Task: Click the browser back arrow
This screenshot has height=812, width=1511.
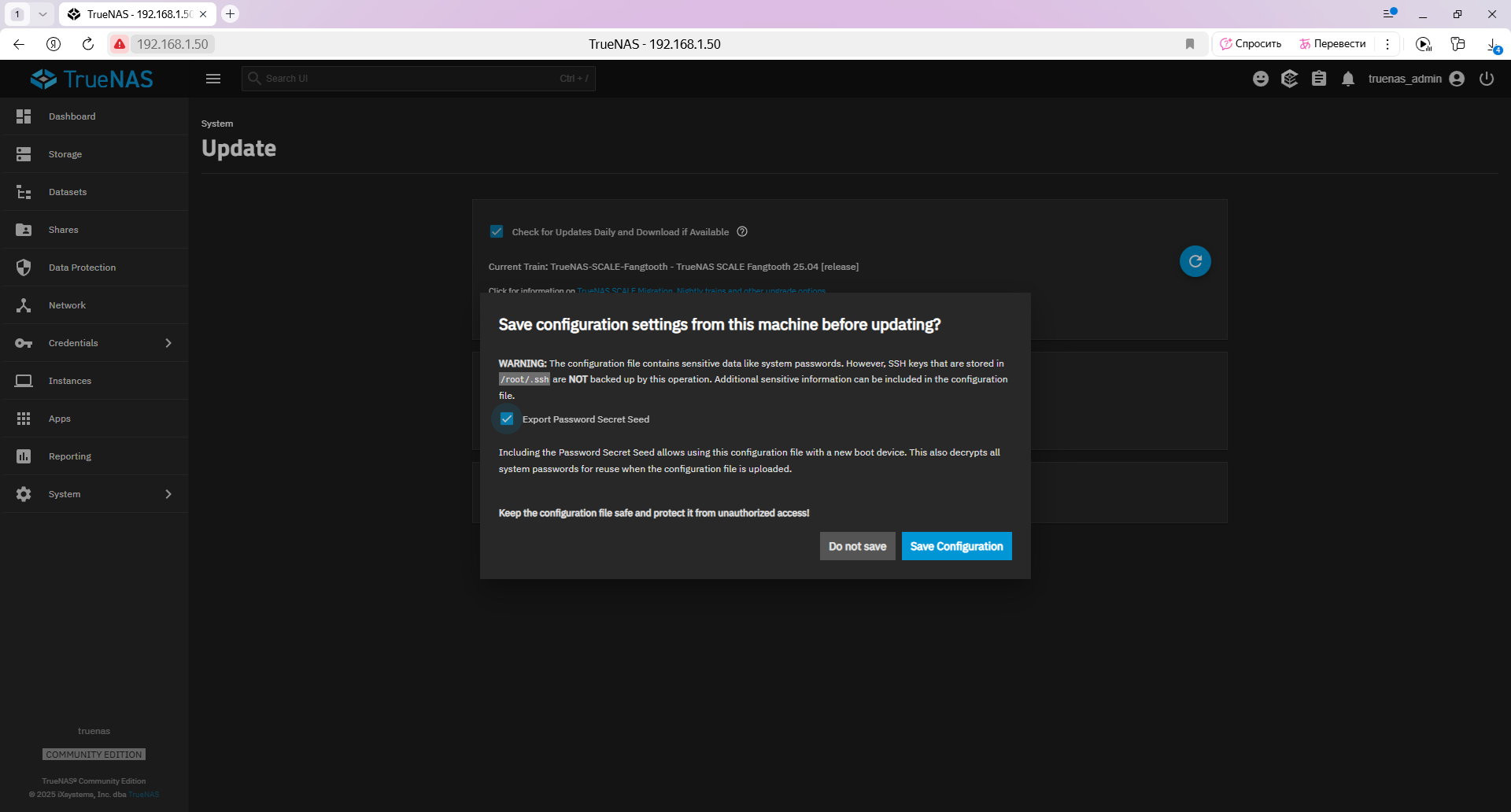Action: coord(19,44)
